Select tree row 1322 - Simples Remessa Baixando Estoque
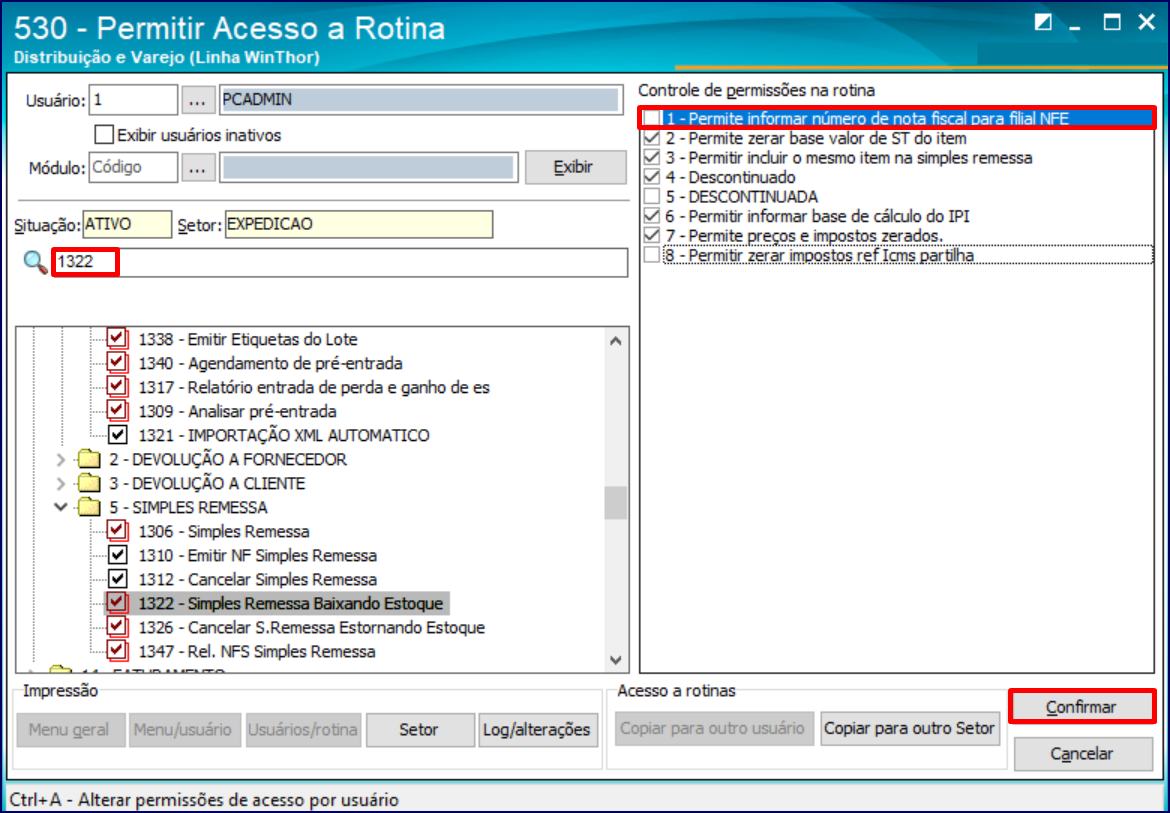Image resolution: width=1170 pixels, height=813 pixels. tap(290, 603)
